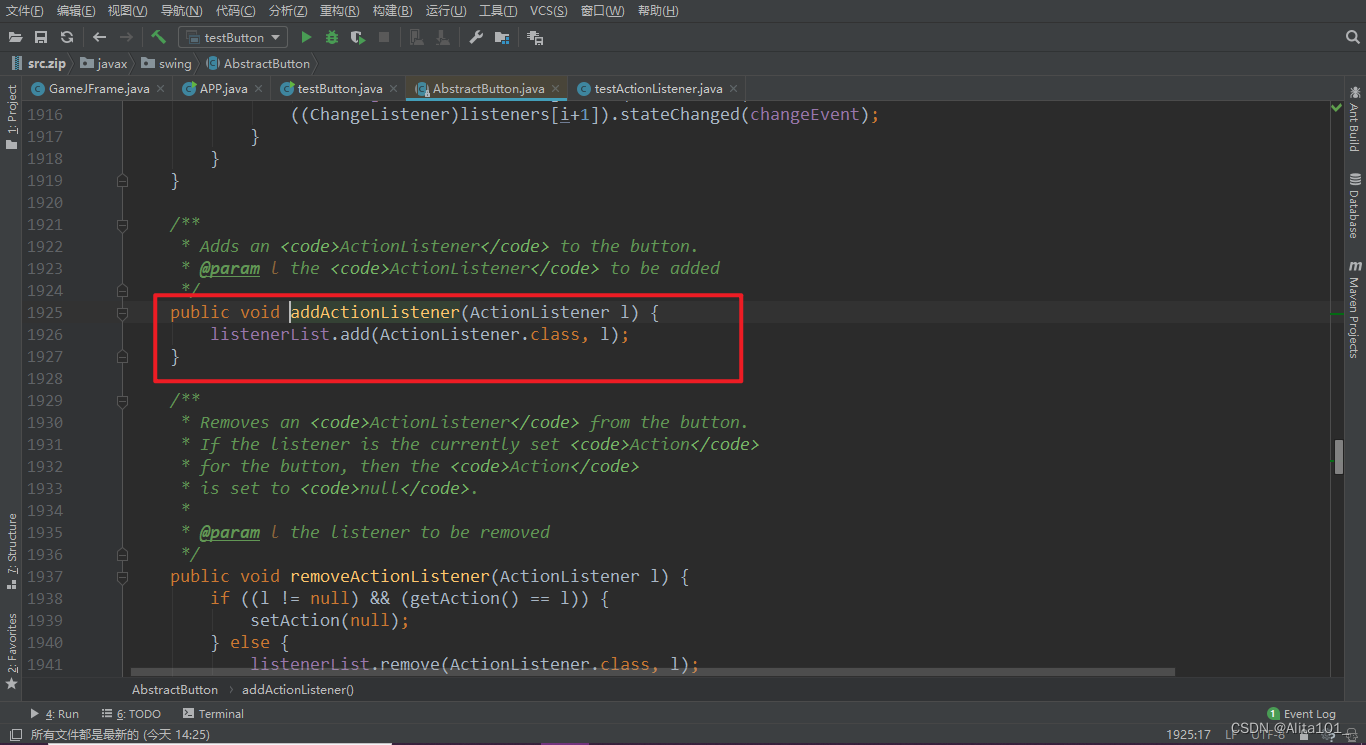Click AbstractButton in the navigation bar

tap(258, 63)
